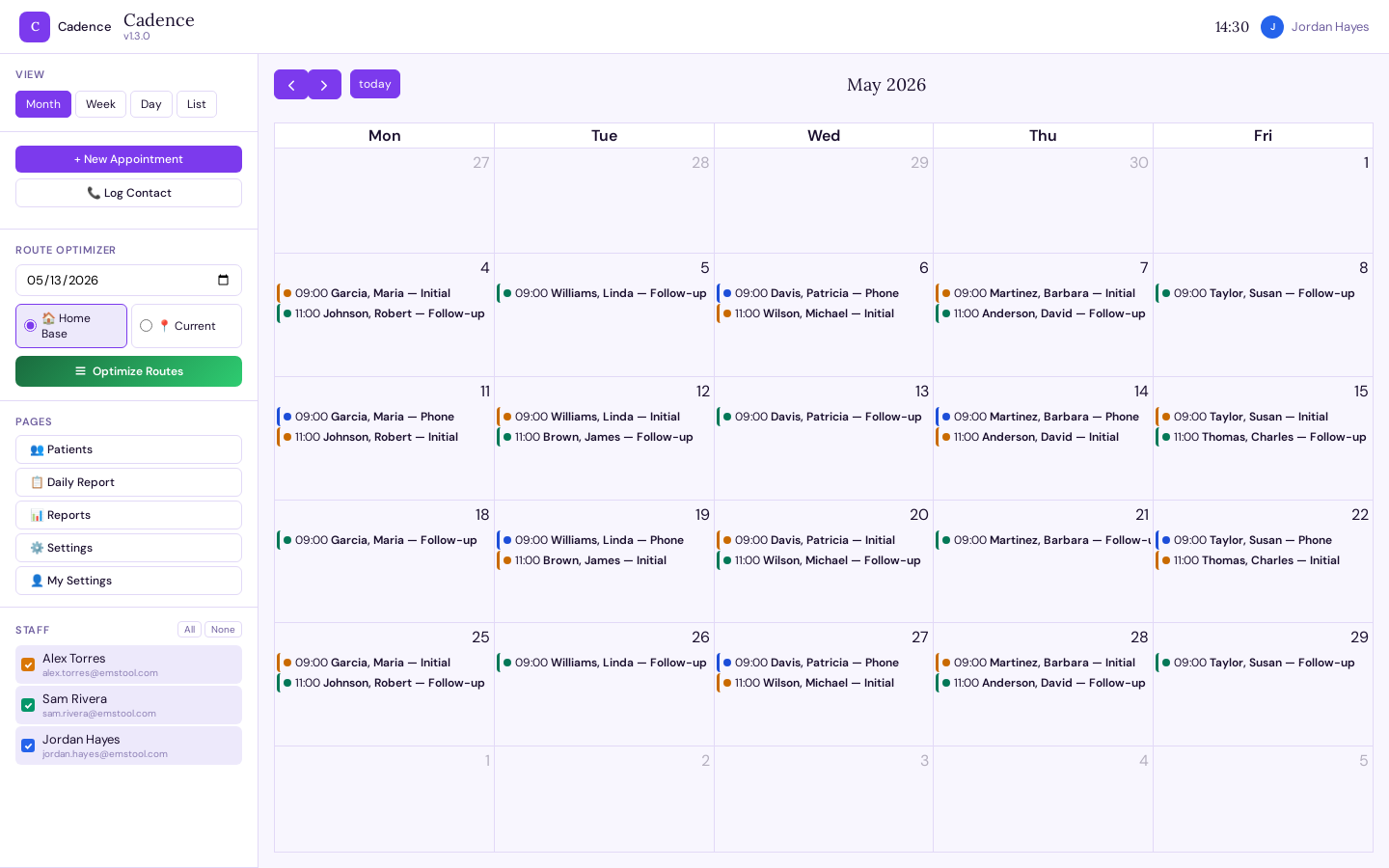Toggle Alex Torres staff checkbox
1389x868 pixels.
point(28,665)
